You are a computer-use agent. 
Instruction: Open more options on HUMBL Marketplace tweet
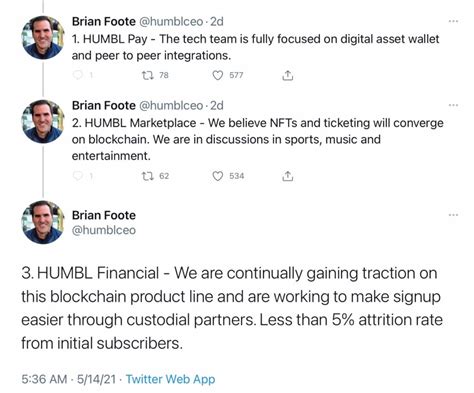click(x=453, y=105)
